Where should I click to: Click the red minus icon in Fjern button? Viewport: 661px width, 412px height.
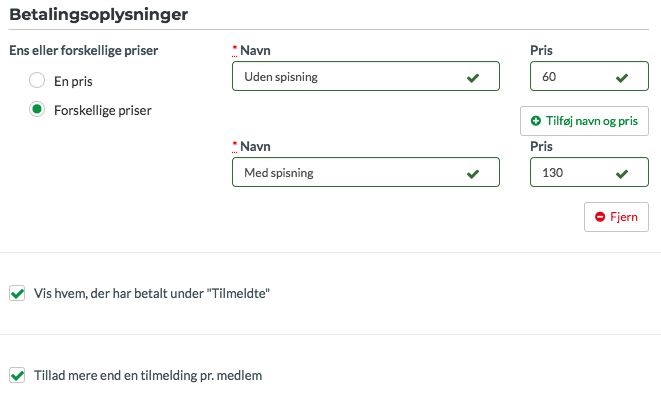(x=600, y=217)
